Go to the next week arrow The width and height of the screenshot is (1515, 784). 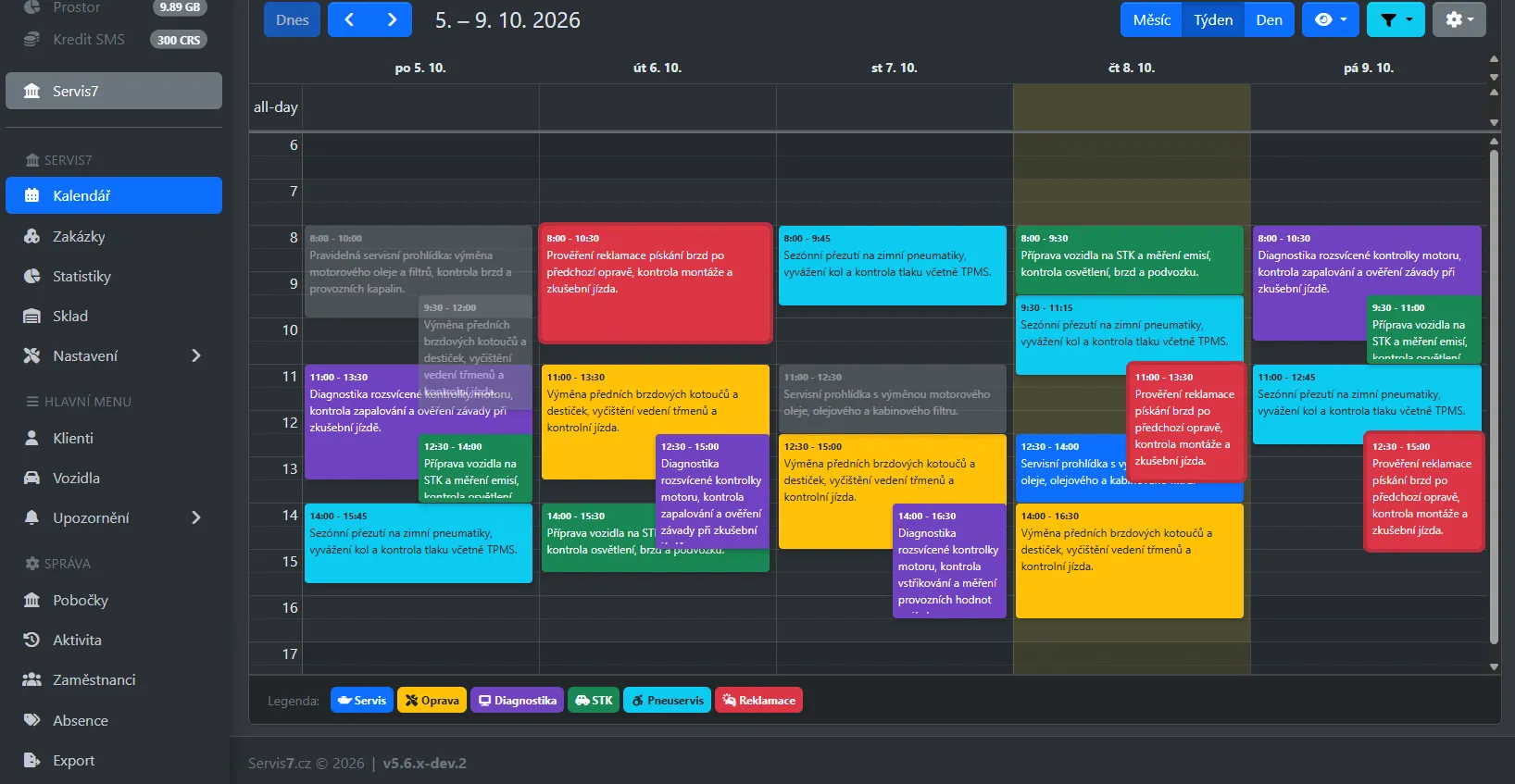[392, 19]
